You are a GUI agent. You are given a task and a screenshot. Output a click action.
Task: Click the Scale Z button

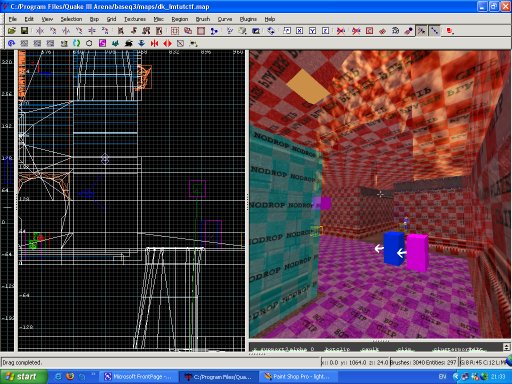(x=325, y=31)
